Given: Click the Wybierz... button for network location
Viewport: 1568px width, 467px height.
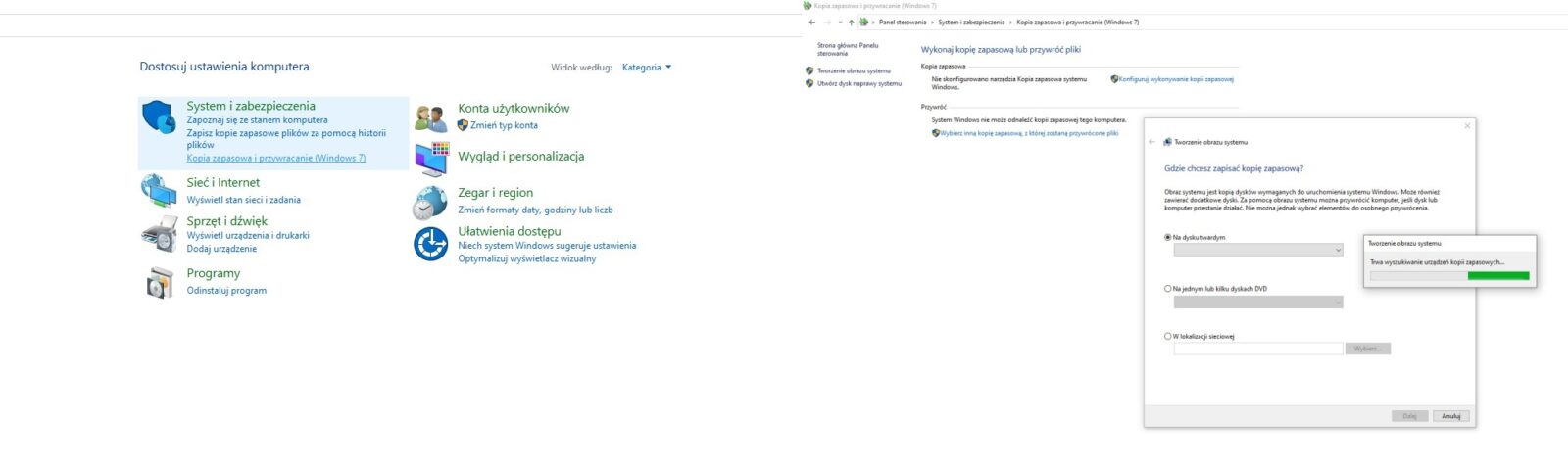Looking at the screenshot, I should 1368,349.
